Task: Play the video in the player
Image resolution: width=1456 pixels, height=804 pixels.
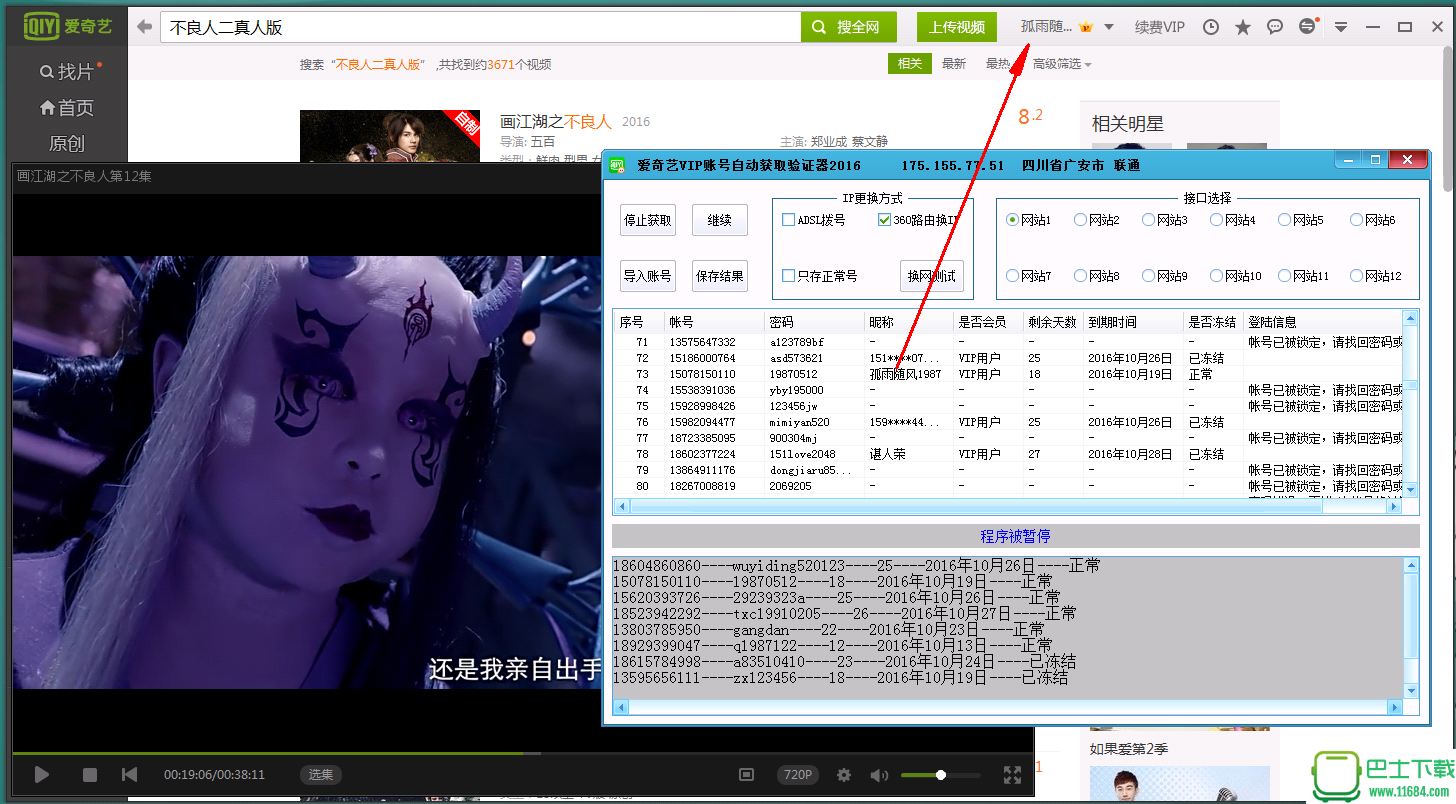Action: [x=41, y=774]
